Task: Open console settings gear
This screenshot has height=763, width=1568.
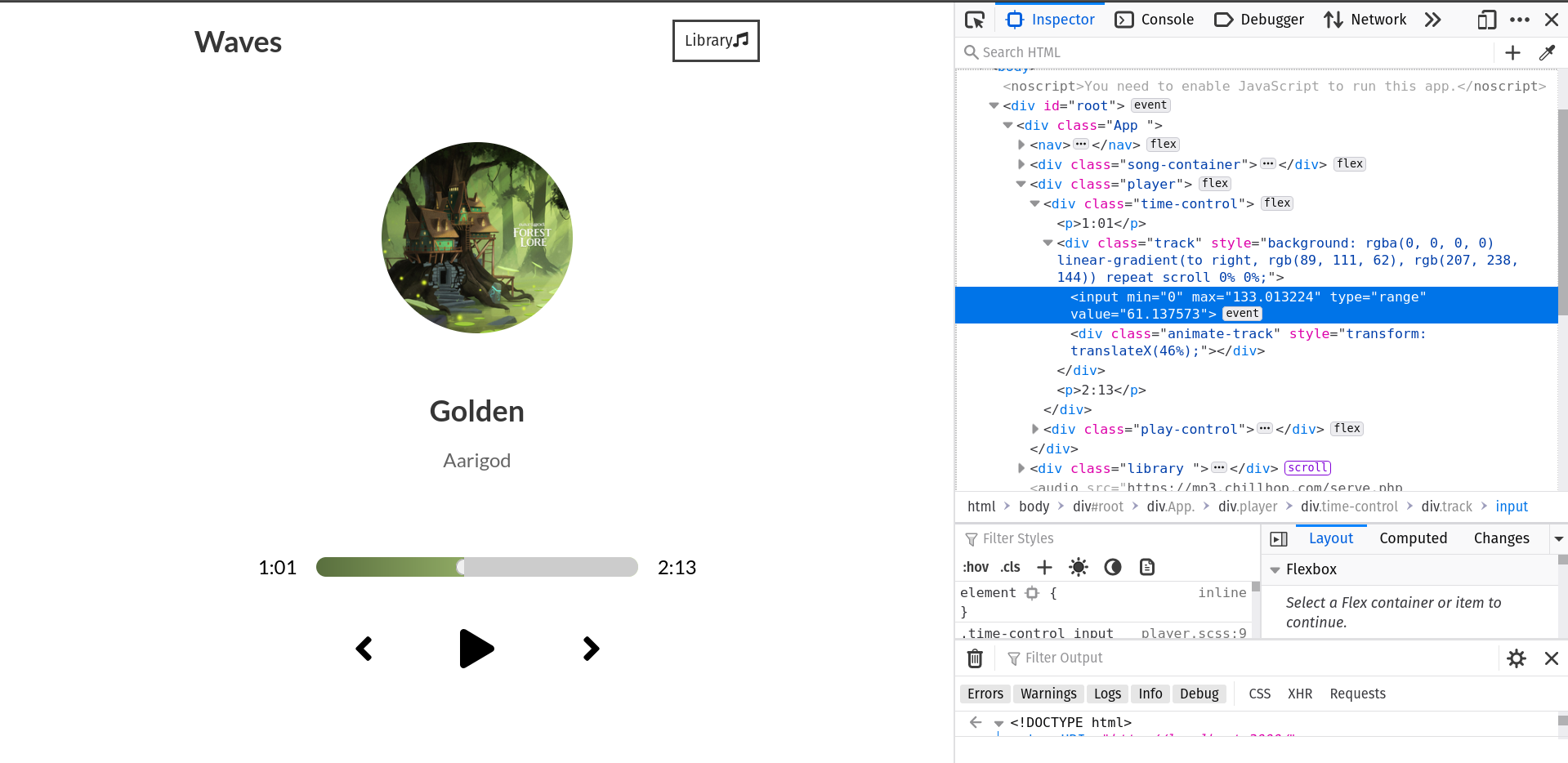Action: [1517, 658]
